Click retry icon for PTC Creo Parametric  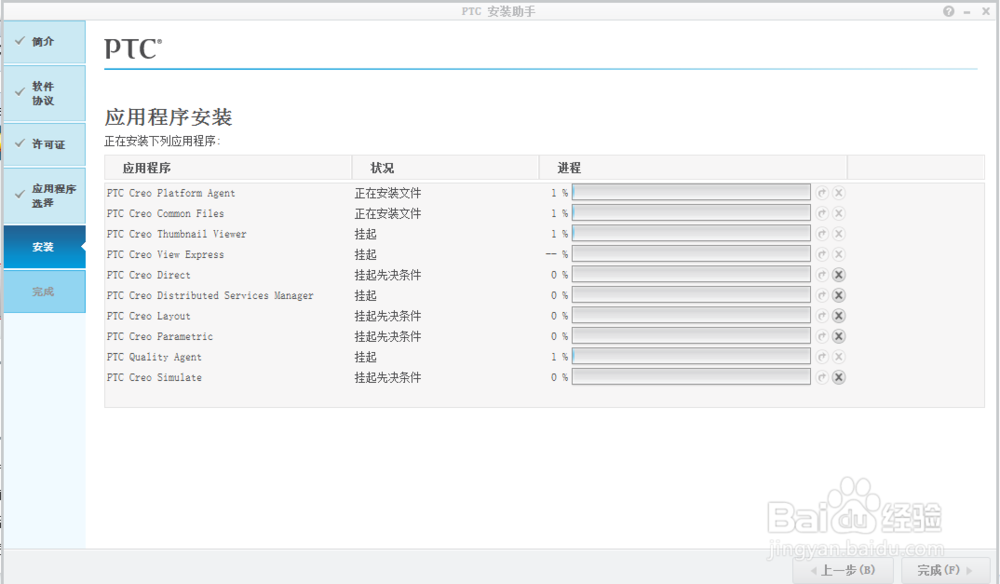pos(822,336)
